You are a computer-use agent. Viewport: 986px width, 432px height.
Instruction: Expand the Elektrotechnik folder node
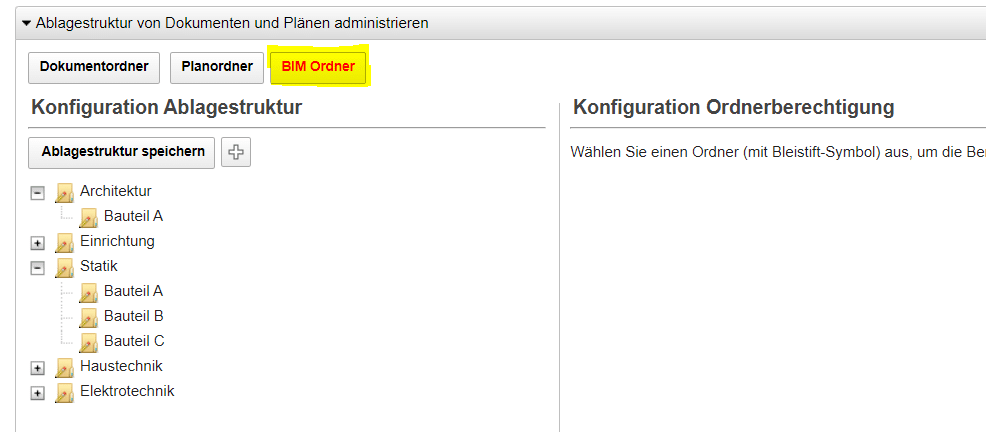click(38, 393)
